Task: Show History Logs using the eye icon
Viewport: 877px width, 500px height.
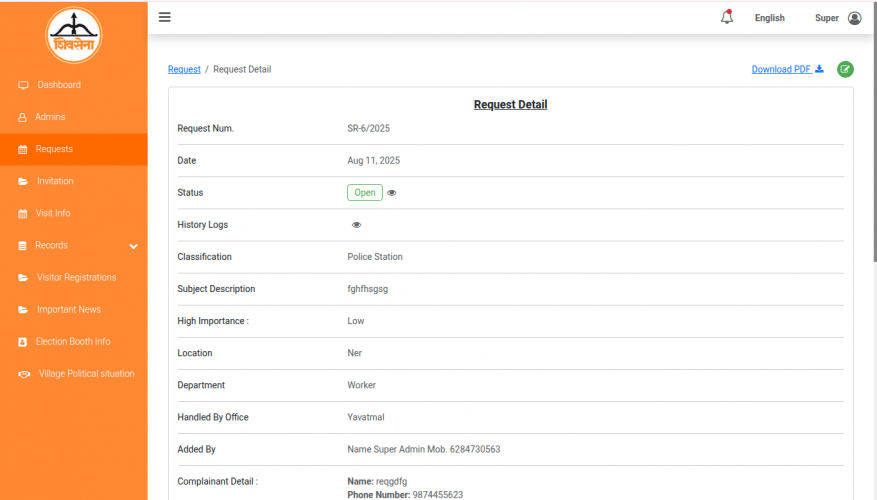Action: [356, 225]
